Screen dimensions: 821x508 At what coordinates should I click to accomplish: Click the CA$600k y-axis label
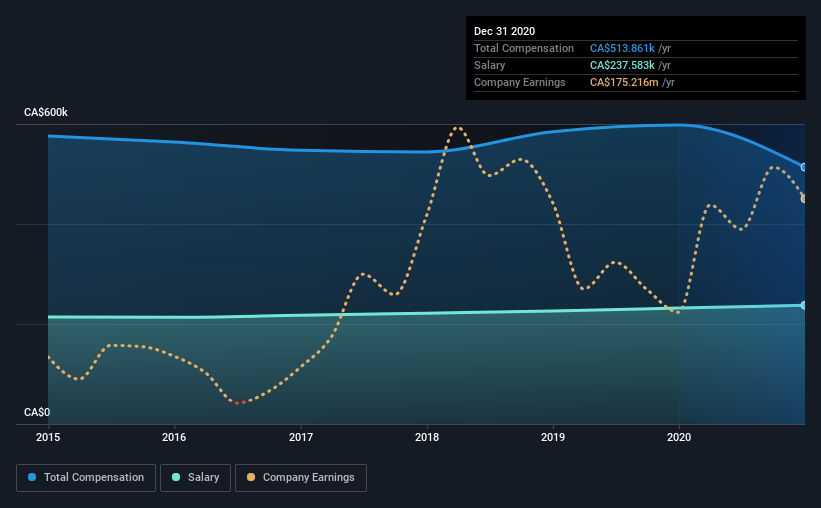(x=46, y=113)
